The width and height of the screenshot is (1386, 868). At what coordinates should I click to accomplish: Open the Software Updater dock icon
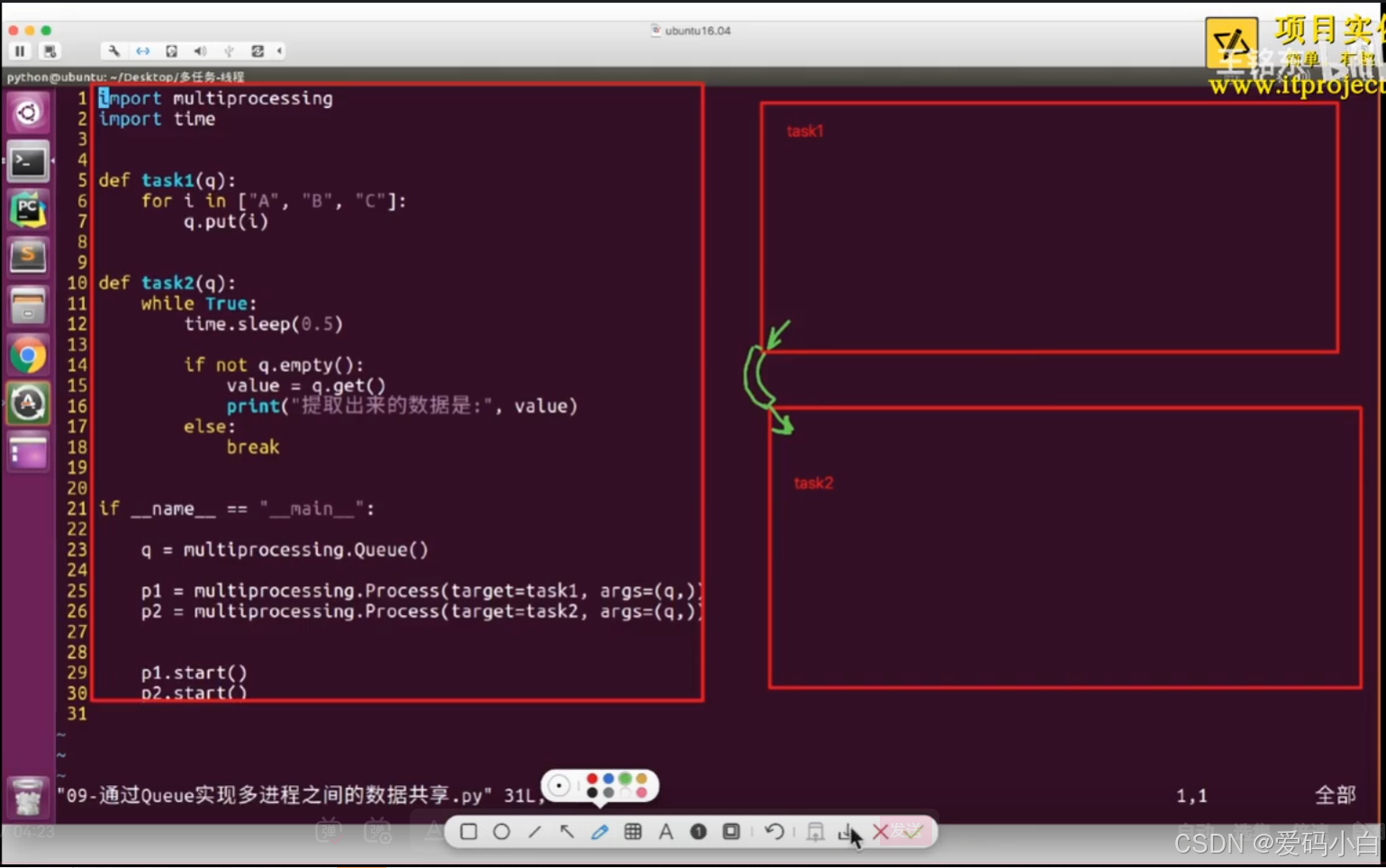[x=28, y=403]
